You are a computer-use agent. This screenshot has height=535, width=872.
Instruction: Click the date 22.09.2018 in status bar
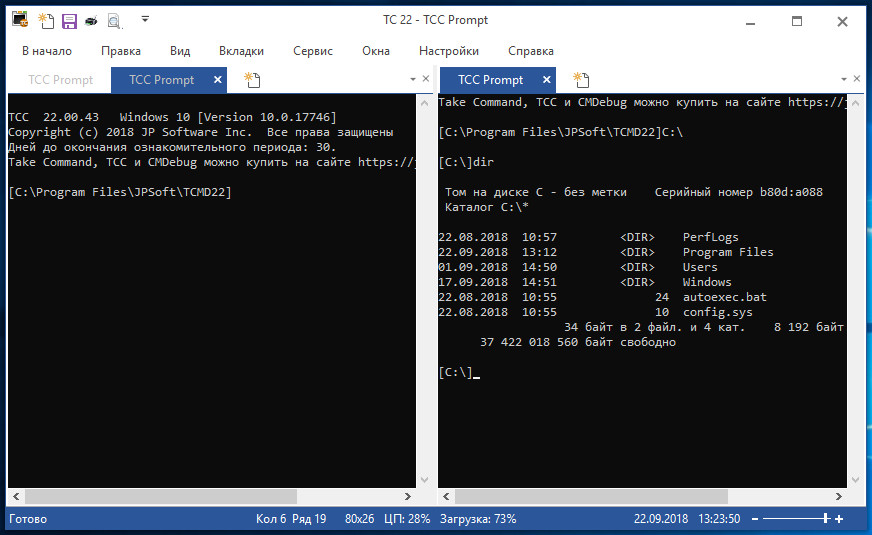pyautogui.click(x=661, y=519)
